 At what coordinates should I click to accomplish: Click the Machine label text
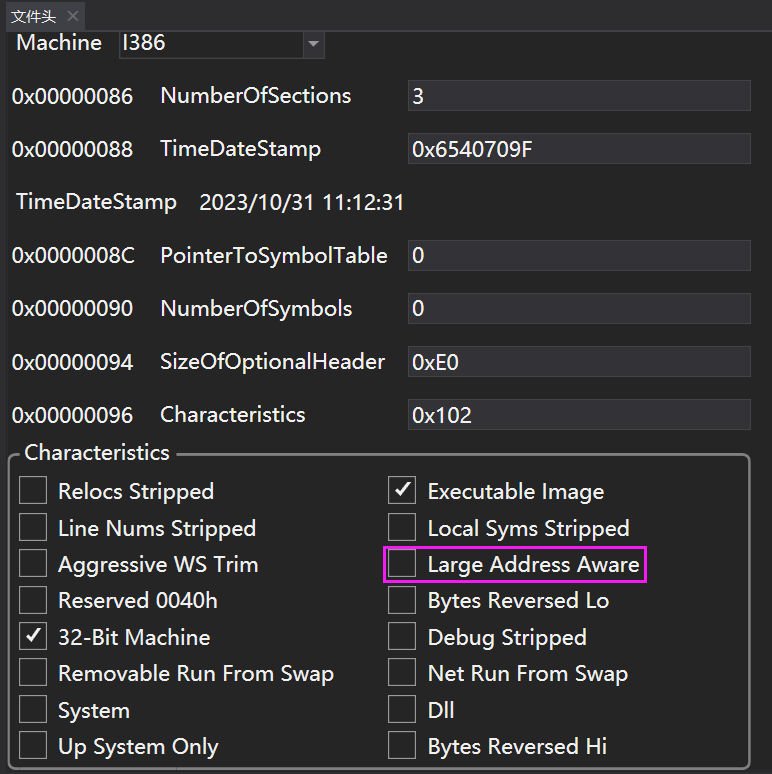click(59, 43)
